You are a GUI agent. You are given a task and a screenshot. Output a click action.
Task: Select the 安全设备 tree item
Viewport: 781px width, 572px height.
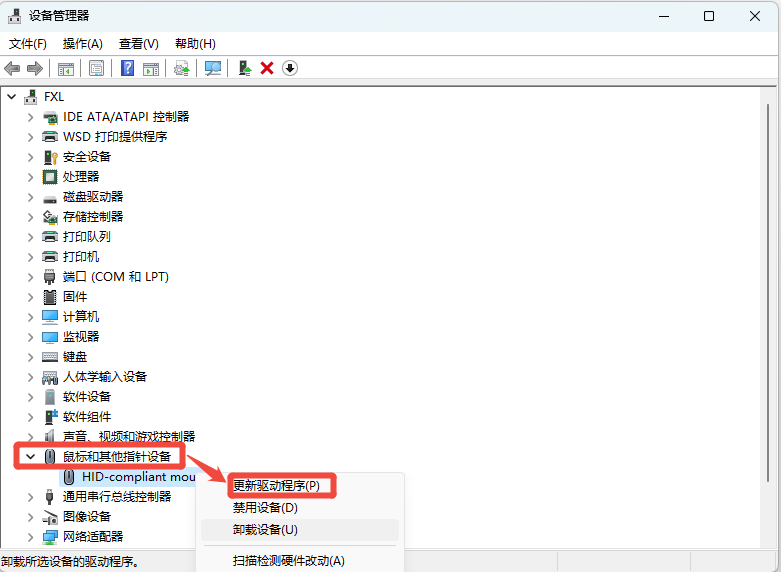[87, 157]
